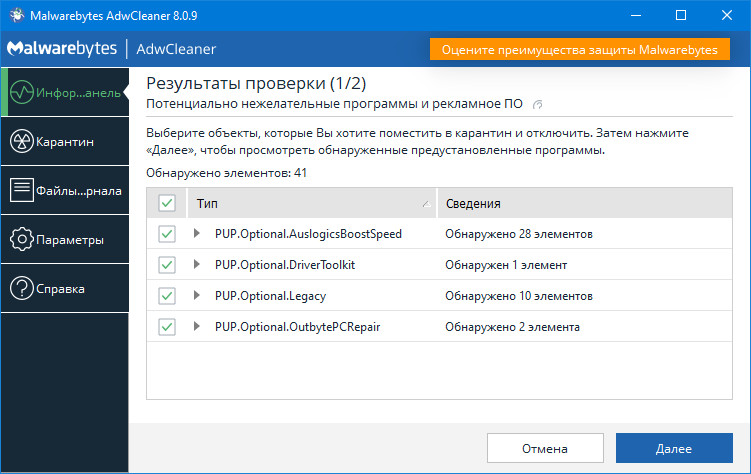Click the Файлы журнала document icon
The width and height of the screenshot is (751, 474).
(22, 190)
